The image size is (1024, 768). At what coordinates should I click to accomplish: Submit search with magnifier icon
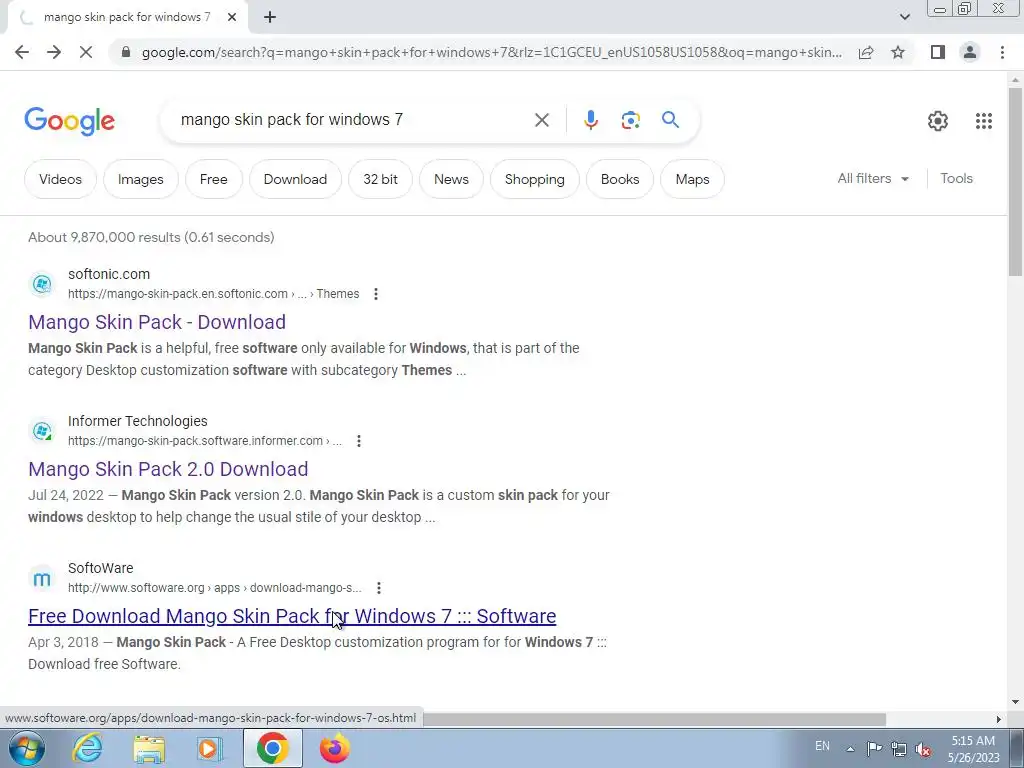[x=670, y=120]
